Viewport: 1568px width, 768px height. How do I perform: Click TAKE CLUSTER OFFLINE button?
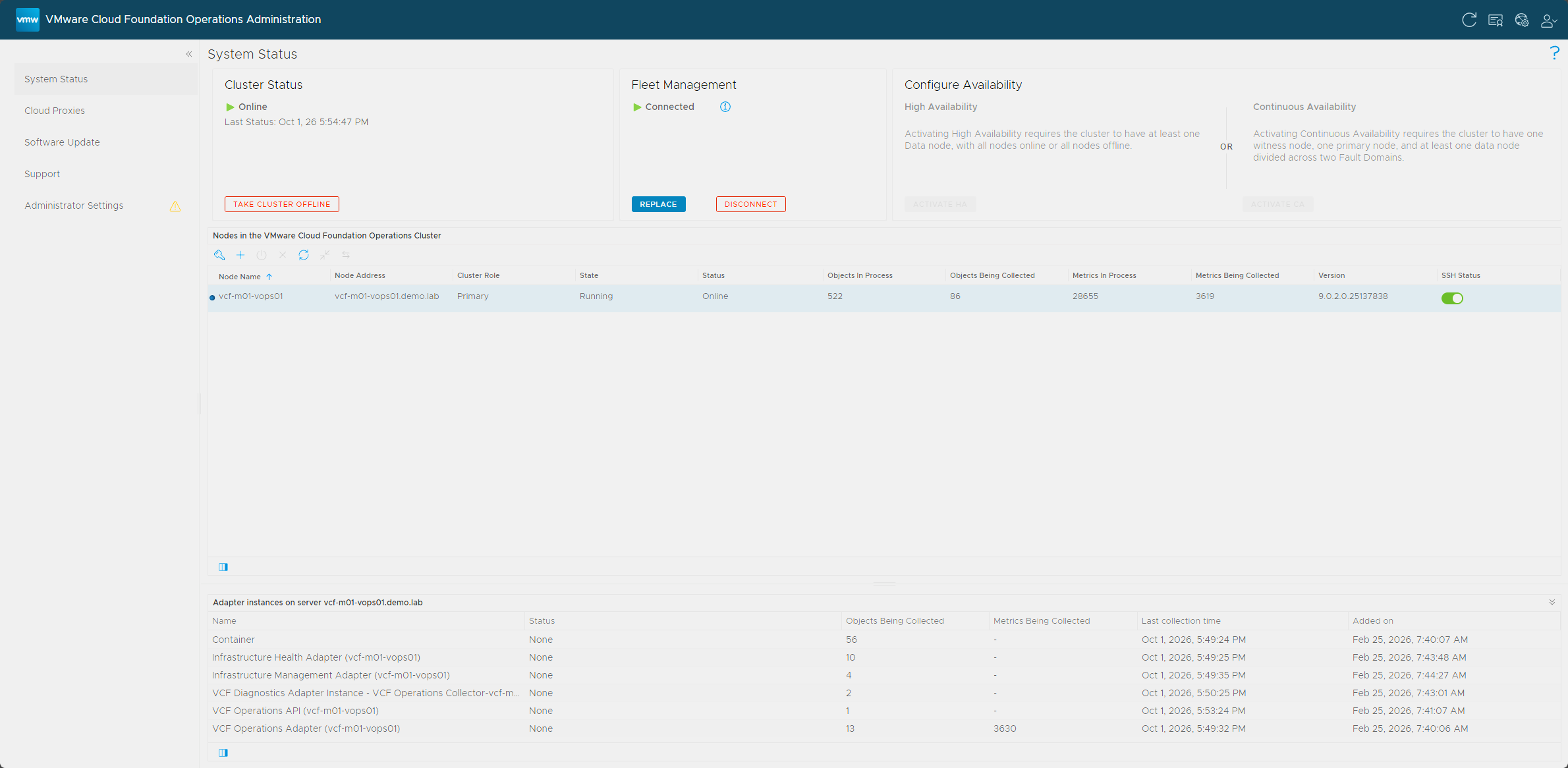tap(282, 204)
